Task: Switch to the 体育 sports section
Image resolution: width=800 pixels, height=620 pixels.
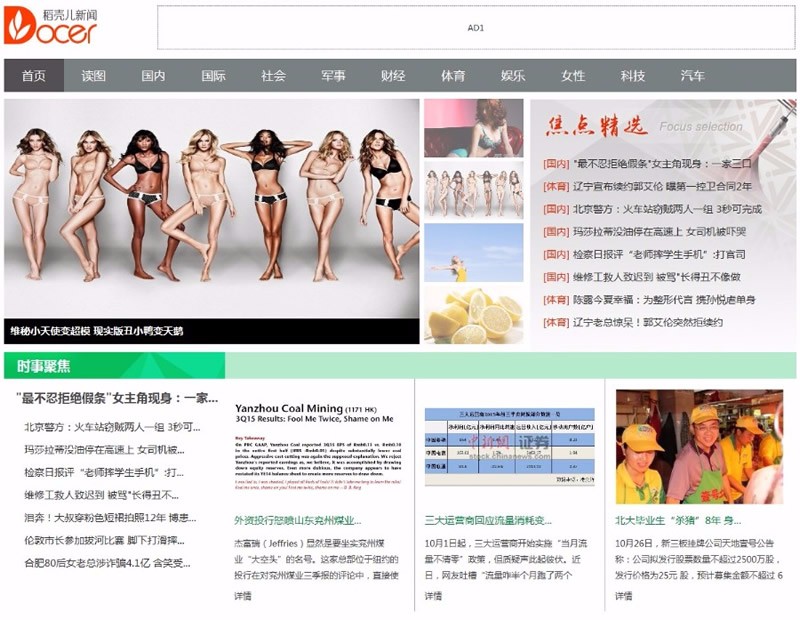Action: point(454,74)
